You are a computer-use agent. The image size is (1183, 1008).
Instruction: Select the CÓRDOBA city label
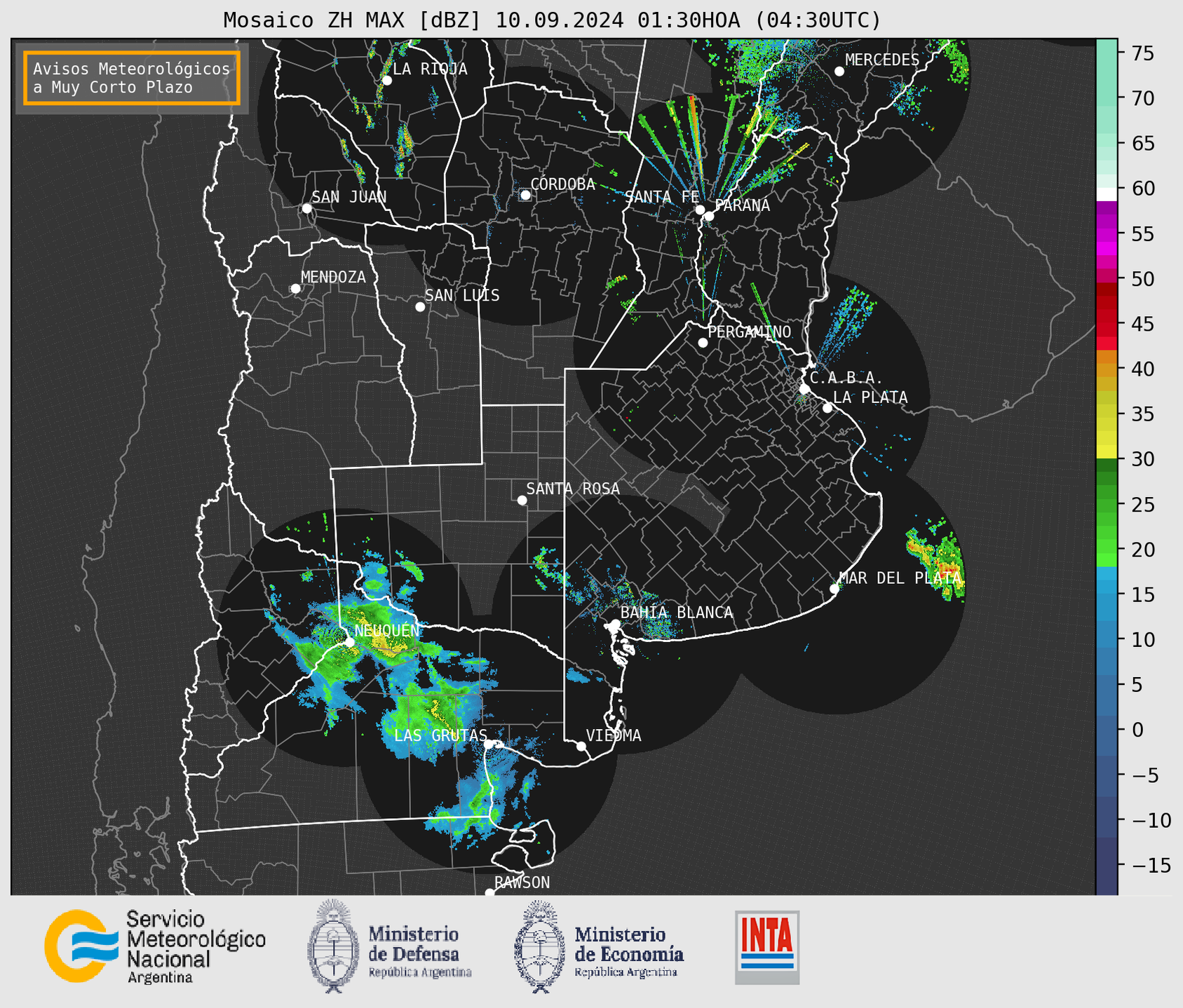(562, 184)
